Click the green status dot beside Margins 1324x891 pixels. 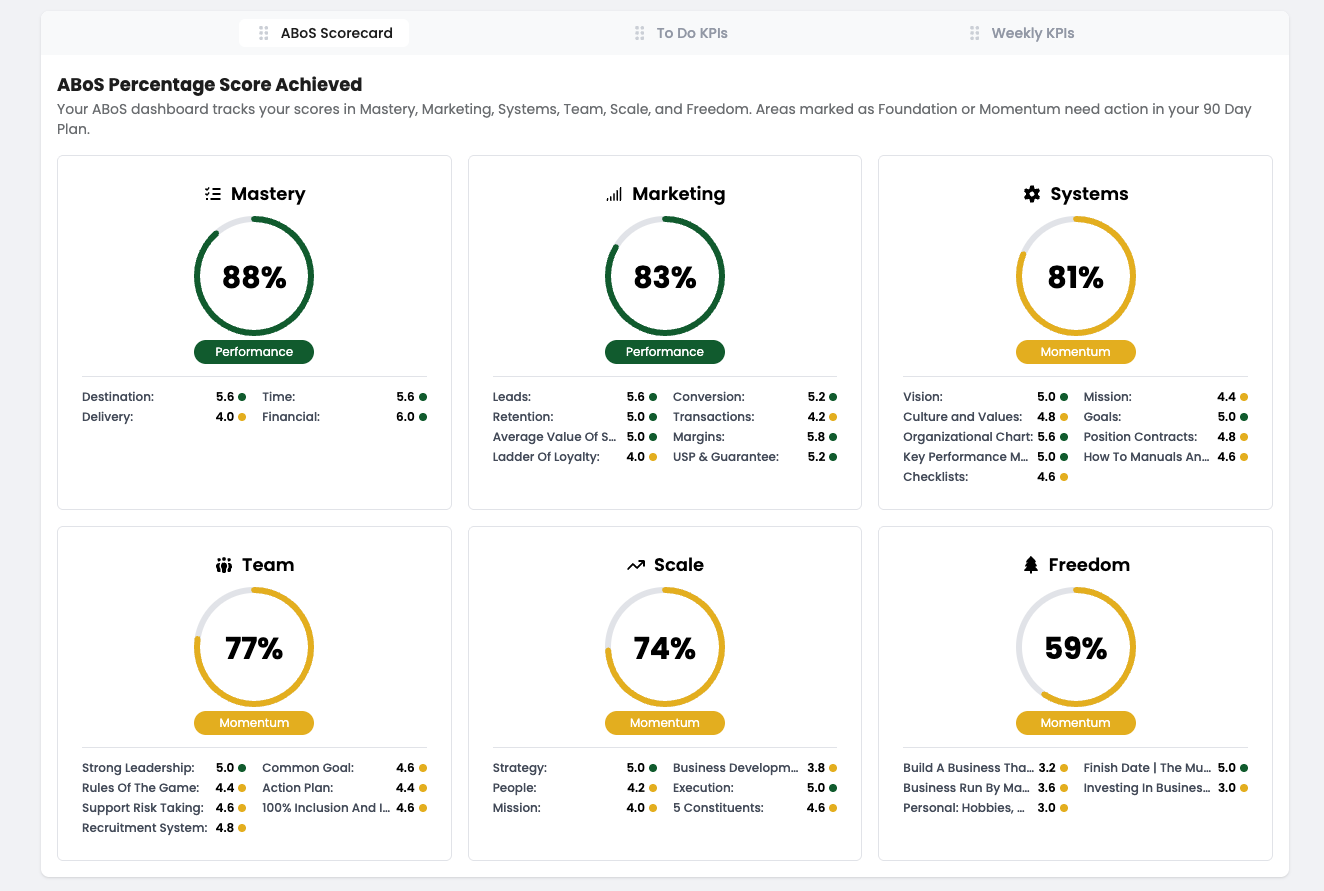pos(833,437)
